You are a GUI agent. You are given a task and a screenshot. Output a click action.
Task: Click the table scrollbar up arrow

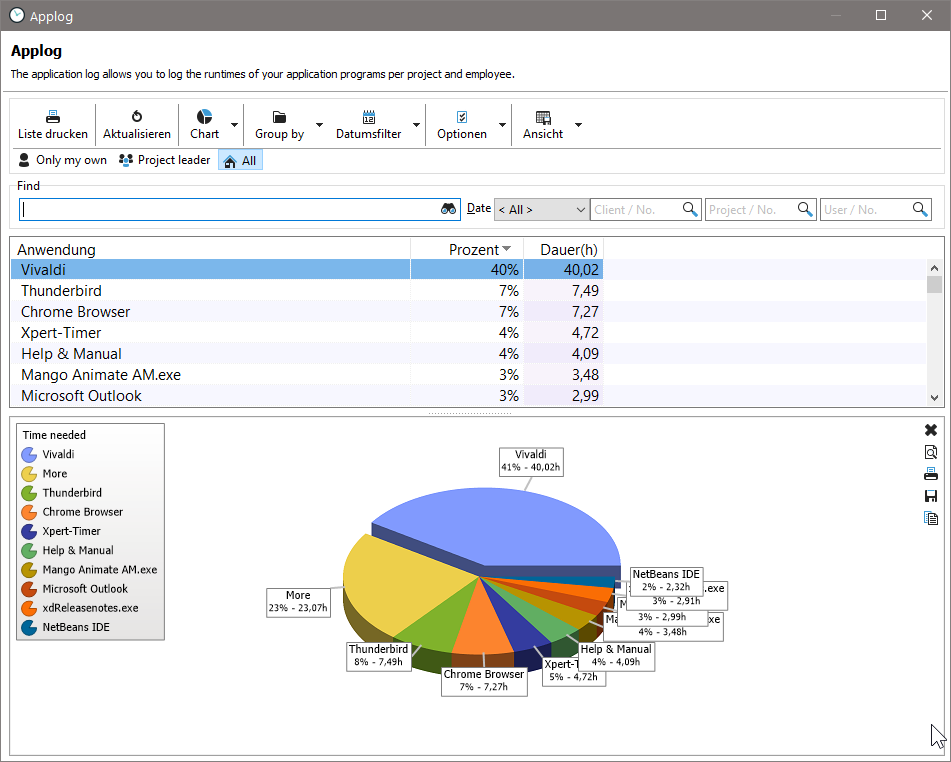[934, 268]
